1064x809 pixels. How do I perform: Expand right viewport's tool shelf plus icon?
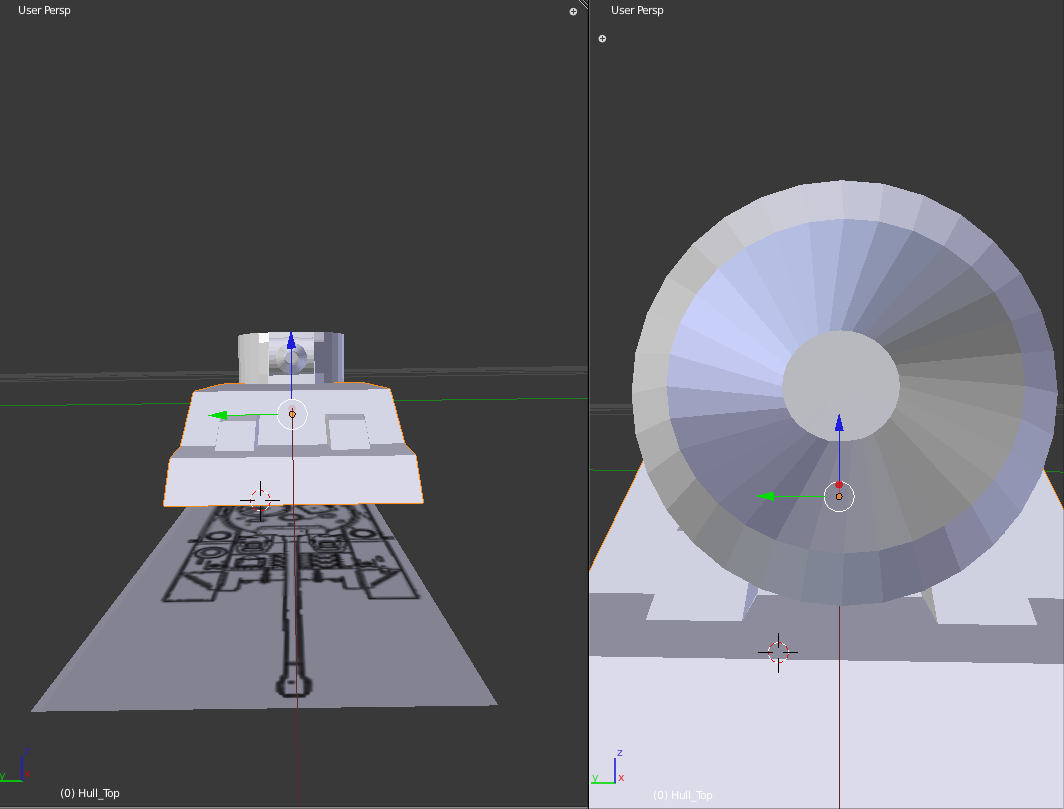pos(602,39)
